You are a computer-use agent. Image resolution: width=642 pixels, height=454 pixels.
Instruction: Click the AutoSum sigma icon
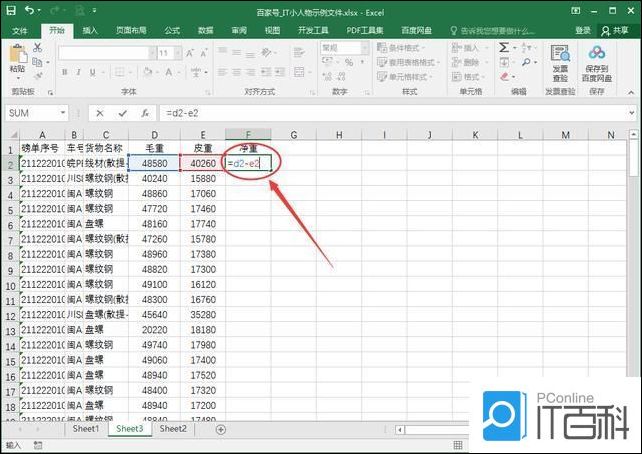pos(504,47)
